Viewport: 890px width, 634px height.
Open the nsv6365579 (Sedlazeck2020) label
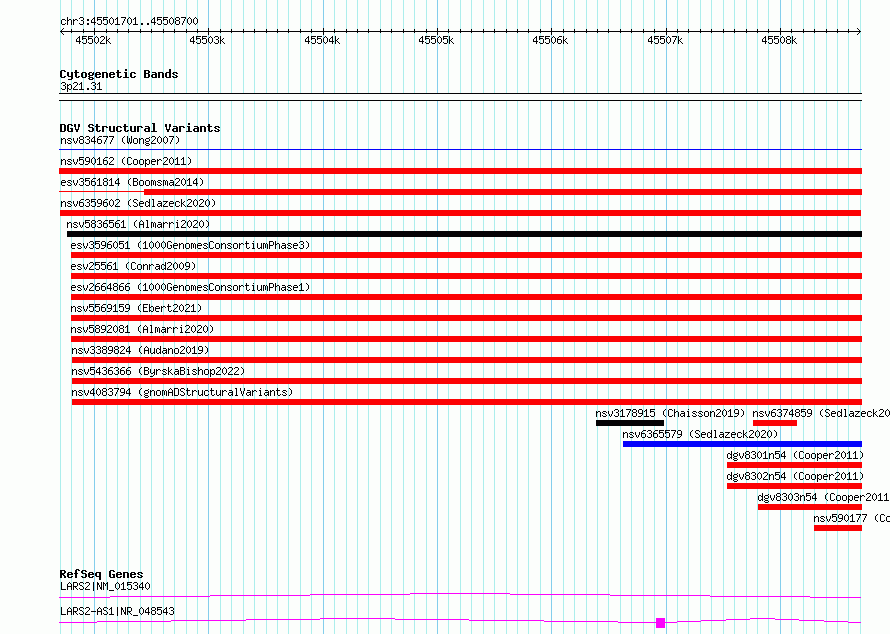click(700, 434)
